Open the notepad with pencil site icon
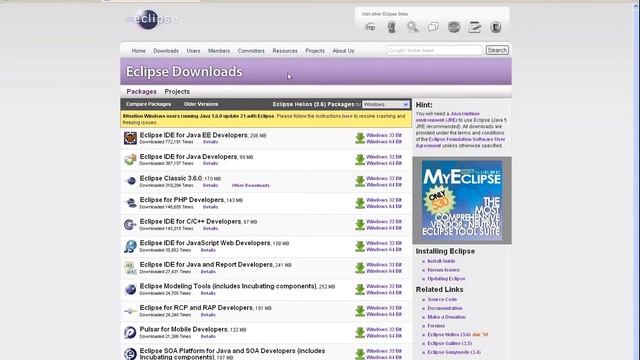The width and height of the screenshot is (640, 360). 475,27
